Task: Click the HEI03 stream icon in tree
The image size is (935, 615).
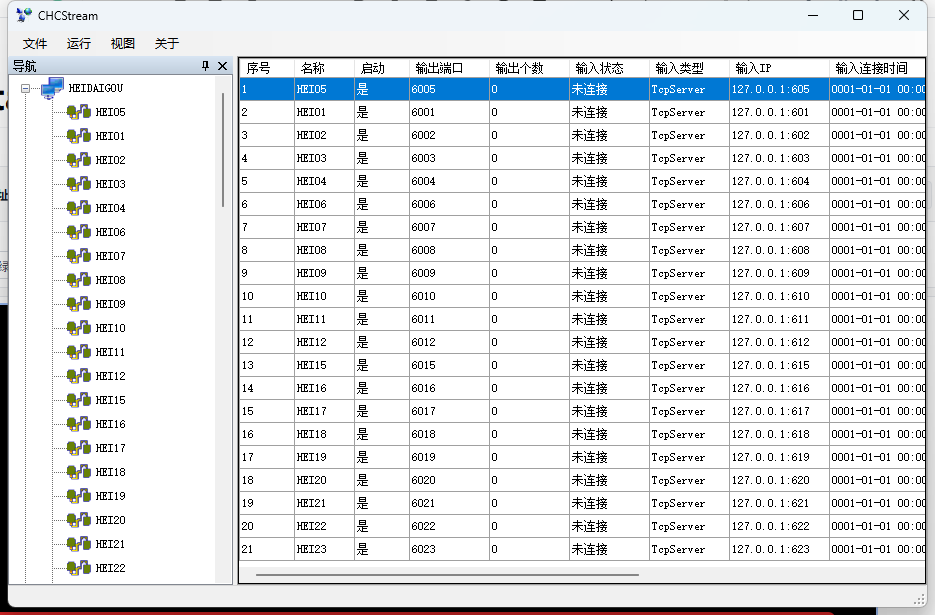Action: coord(79,184)
